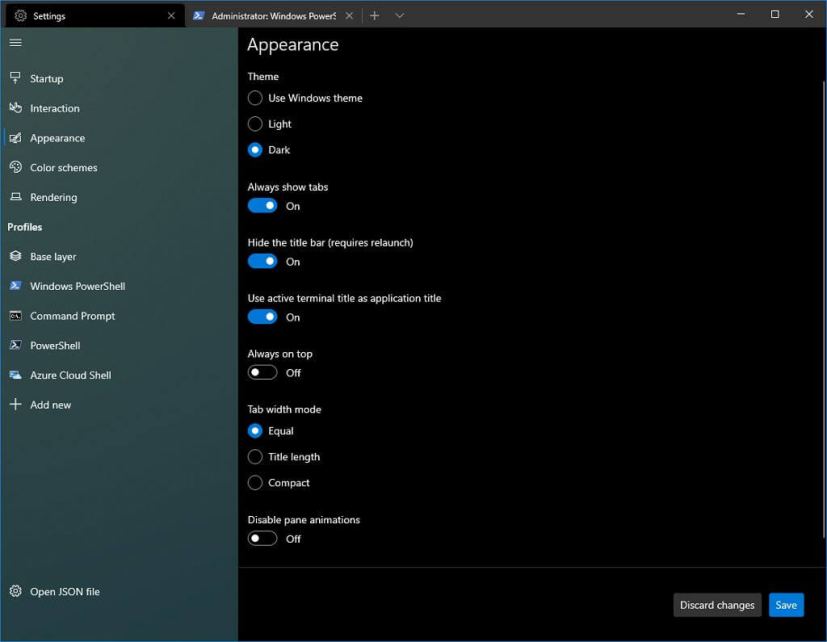The height and width of the screenshot is (642, 827).
Task: Select Compact tab width mode
Action: click(x=278, y=483)
